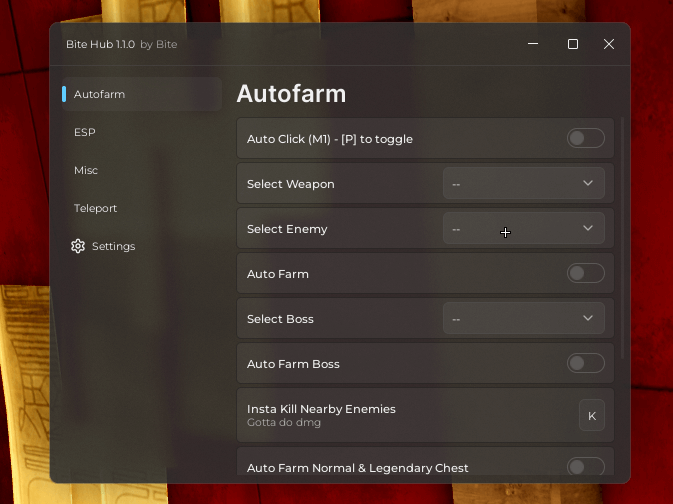Viewport: 673px width, 504px height.
Task: Select the Autofarm sidebar tab
Action: click(142, 94)
